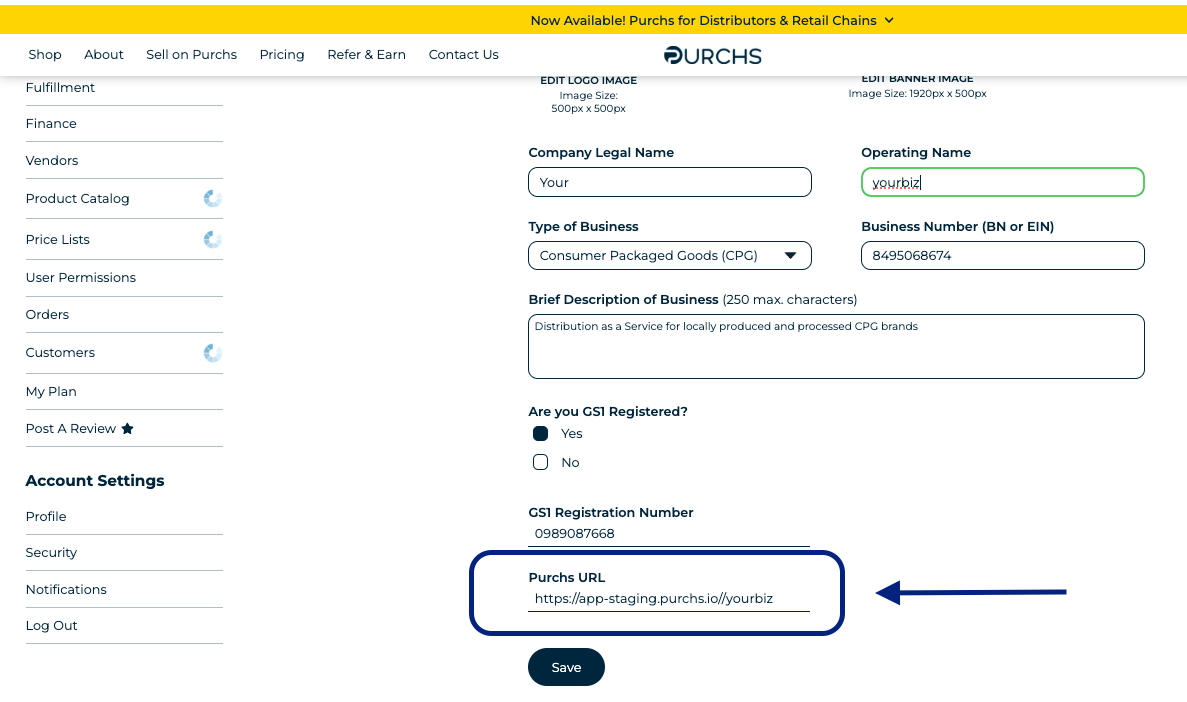Click the Business Number field

[1002, 255]
